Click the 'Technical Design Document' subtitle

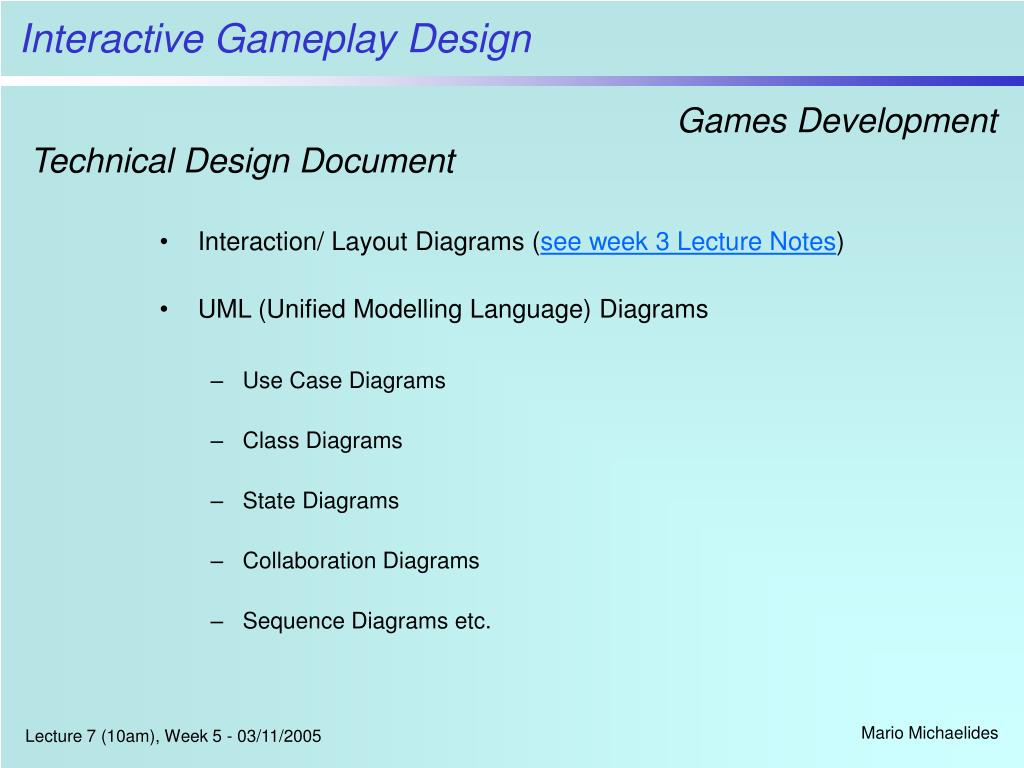(x=245, y=161)
